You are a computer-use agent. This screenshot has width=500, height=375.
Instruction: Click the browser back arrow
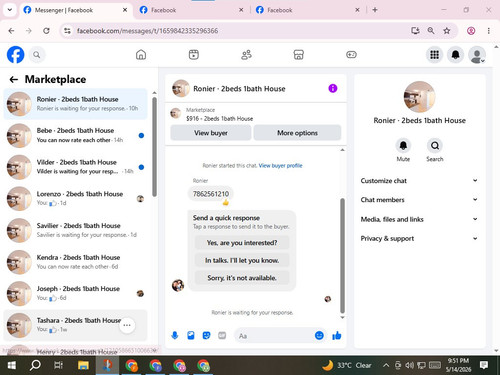pos(11,31)
